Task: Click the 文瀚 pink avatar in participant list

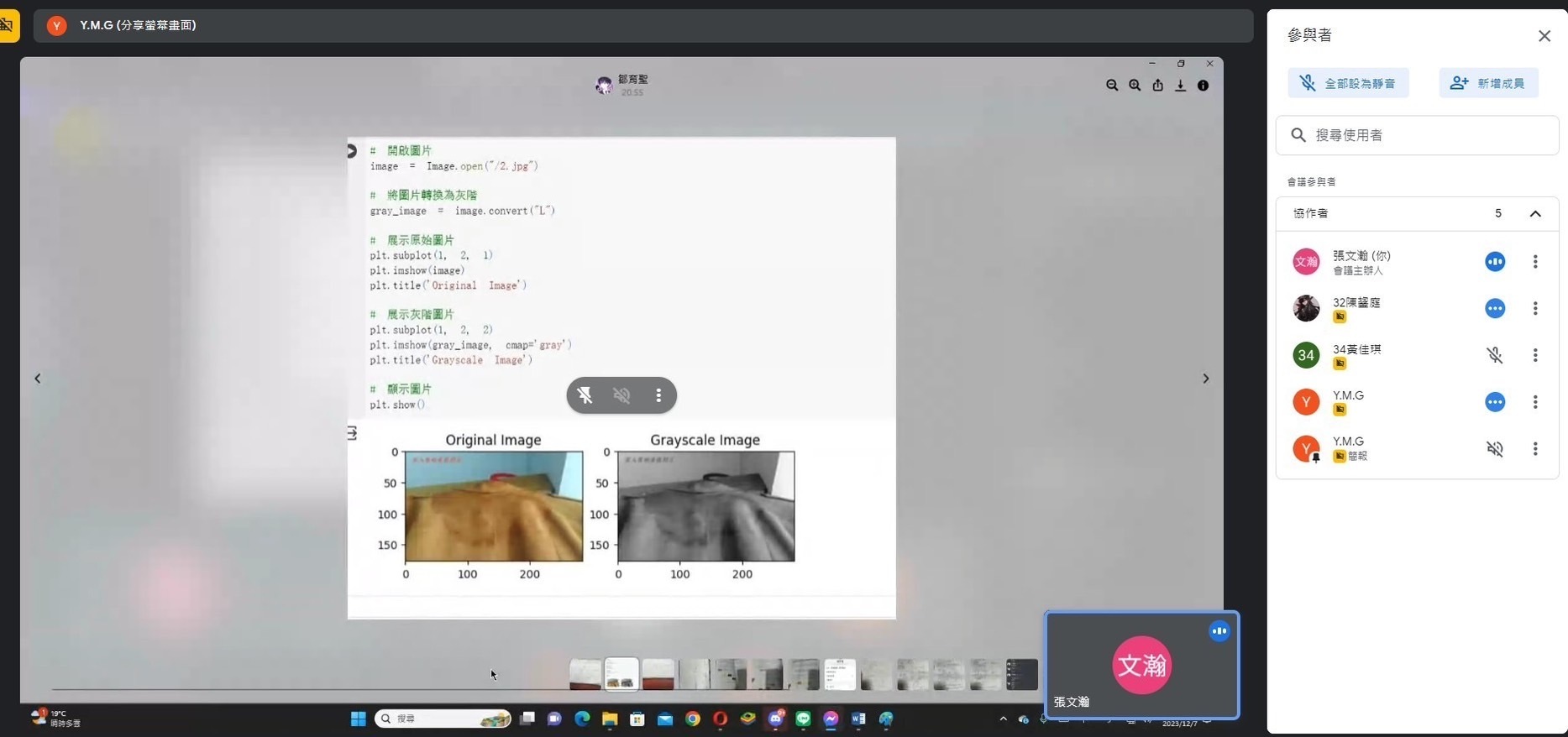Action: click(x=1306, y=262)
